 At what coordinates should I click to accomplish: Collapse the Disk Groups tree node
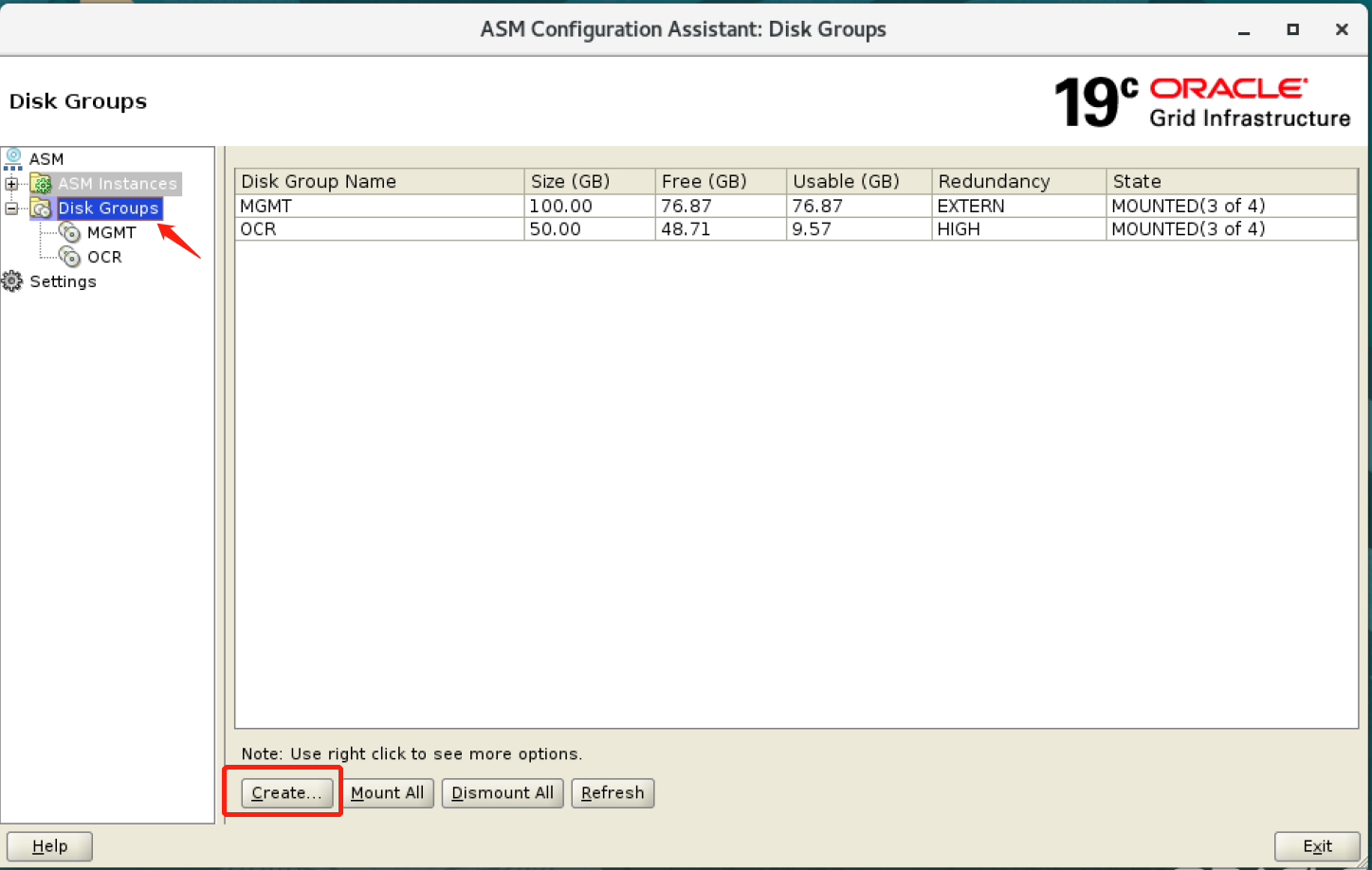coord(11,208)
